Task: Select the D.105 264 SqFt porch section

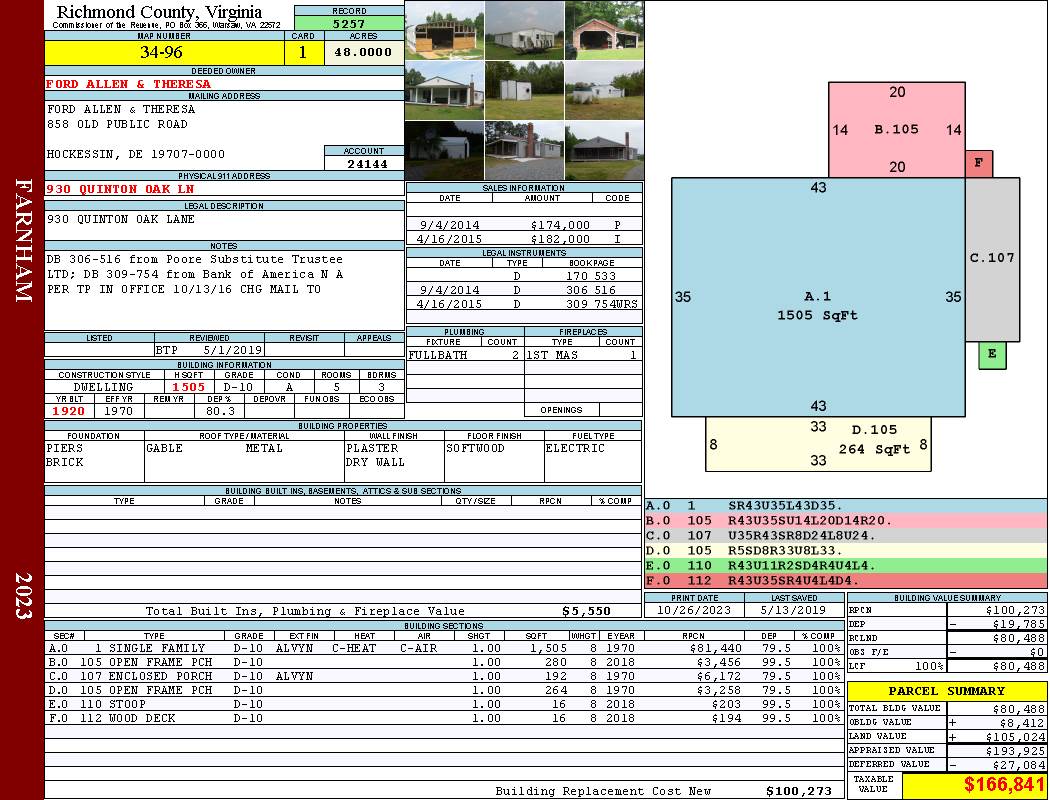Action: coord(818,445)
